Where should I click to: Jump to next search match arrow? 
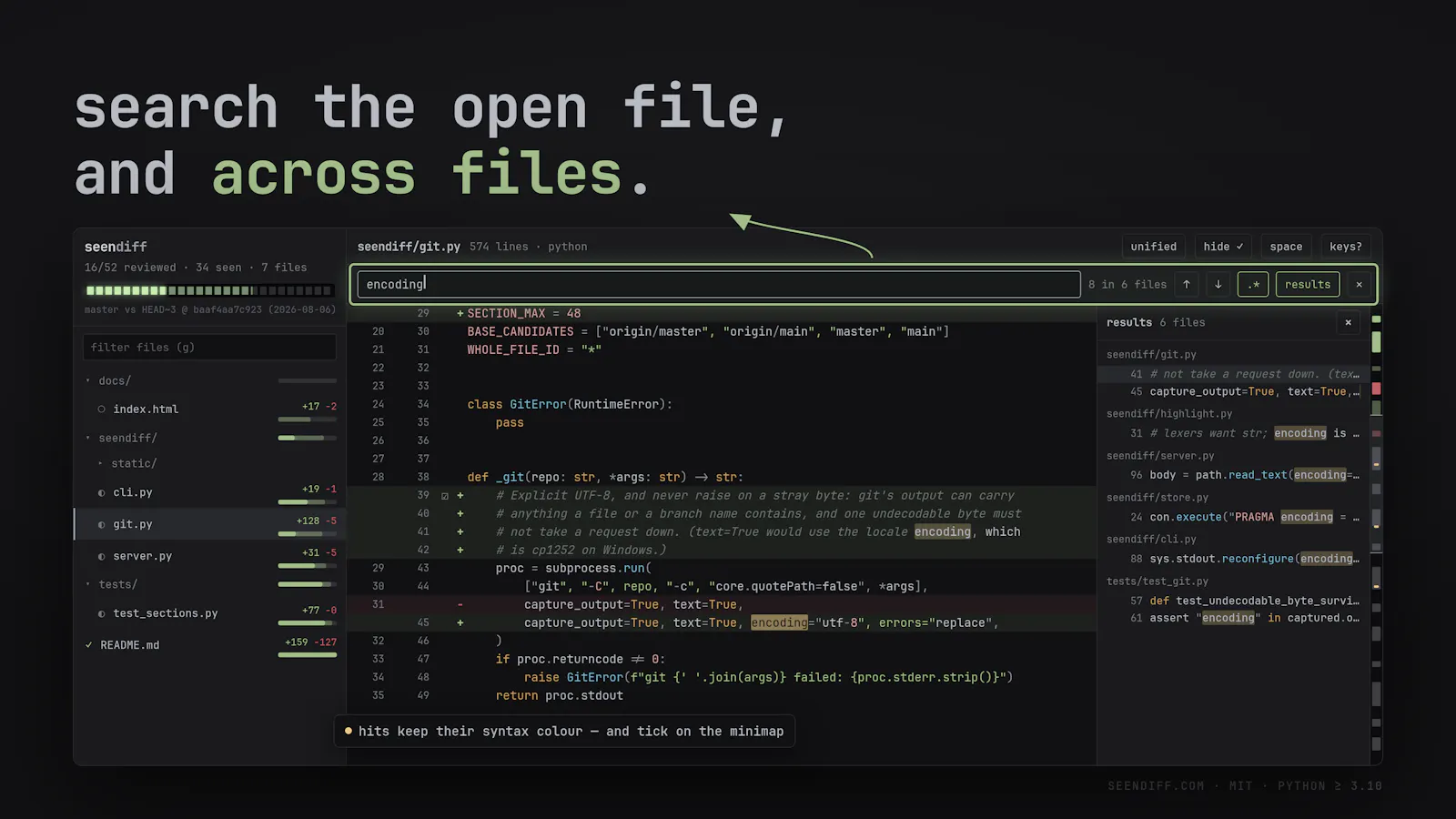tap(1218, 285)
